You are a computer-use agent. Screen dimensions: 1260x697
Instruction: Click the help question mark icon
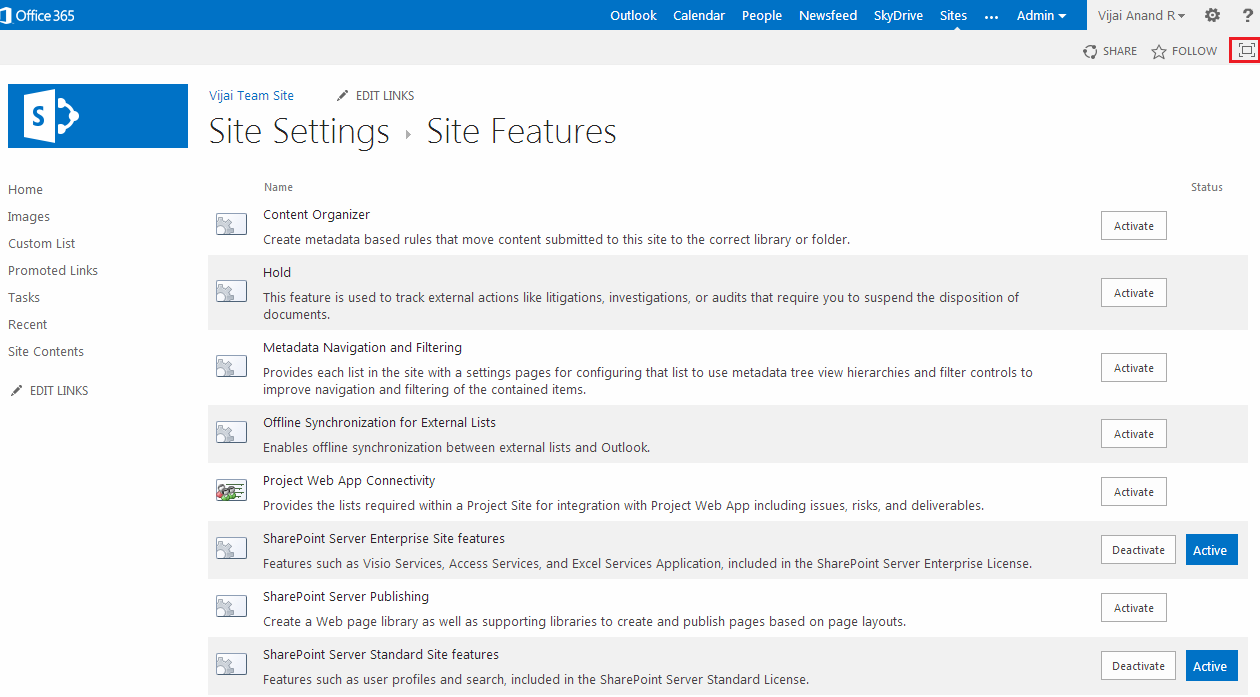1247,15
